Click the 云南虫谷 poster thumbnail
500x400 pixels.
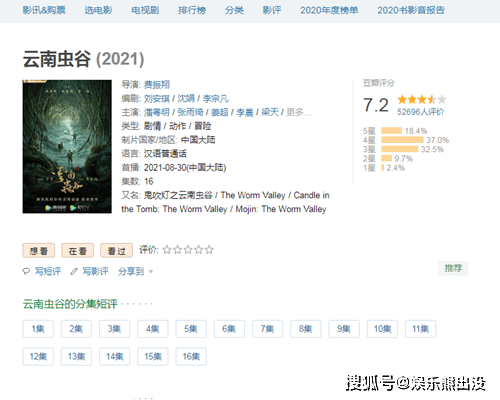click(67, 146)
